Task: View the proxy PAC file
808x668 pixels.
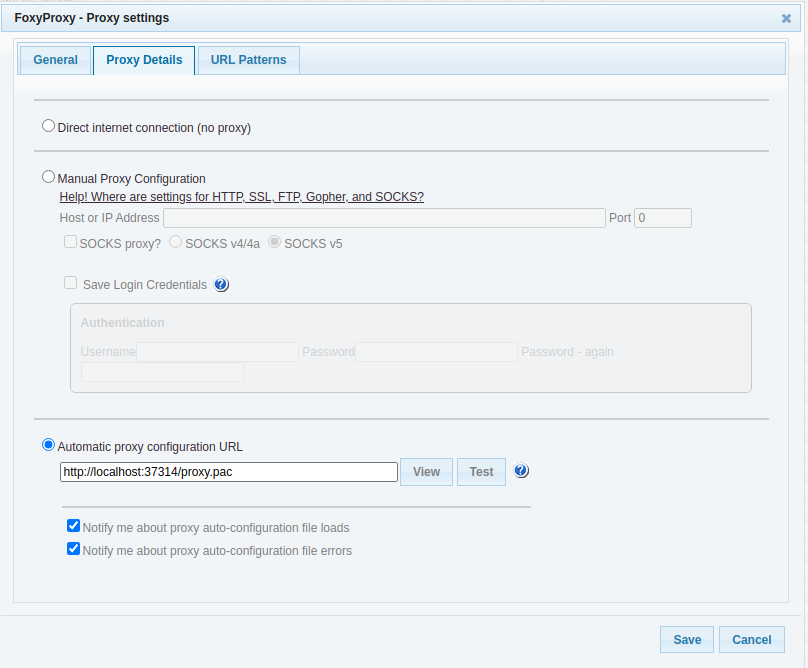Action: click(426, 472)
